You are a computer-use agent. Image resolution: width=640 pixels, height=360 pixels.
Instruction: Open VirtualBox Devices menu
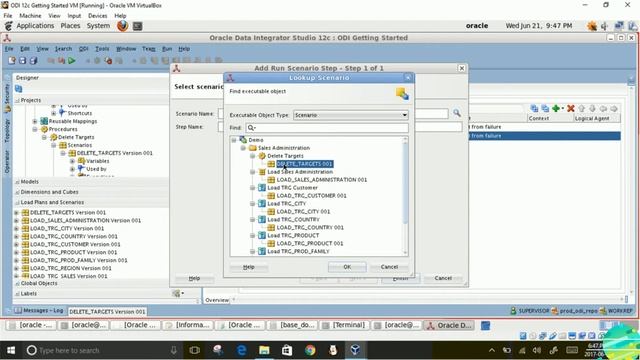point(98,16)
